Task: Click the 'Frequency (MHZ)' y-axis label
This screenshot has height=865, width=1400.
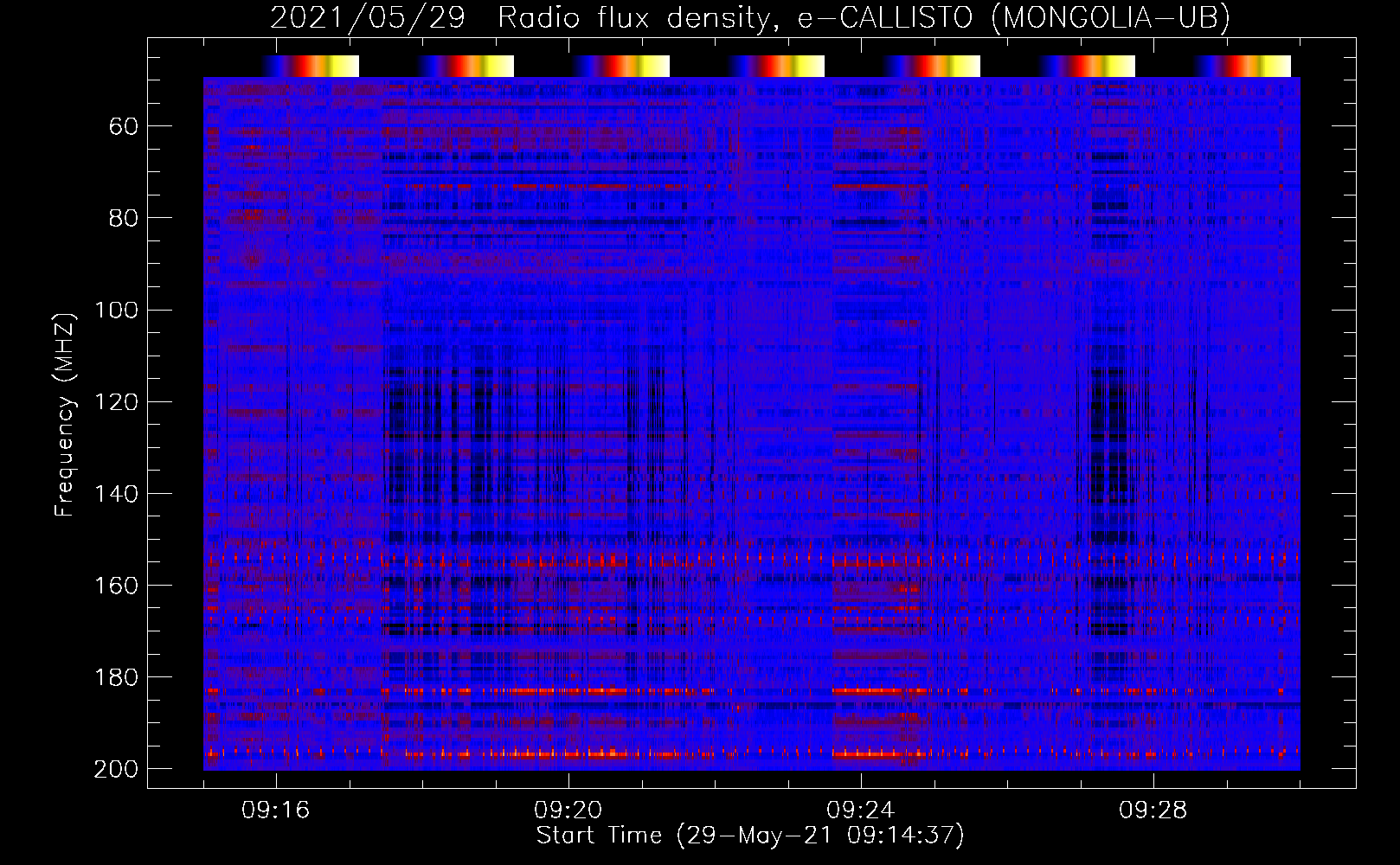Action: tap(65, 414)
